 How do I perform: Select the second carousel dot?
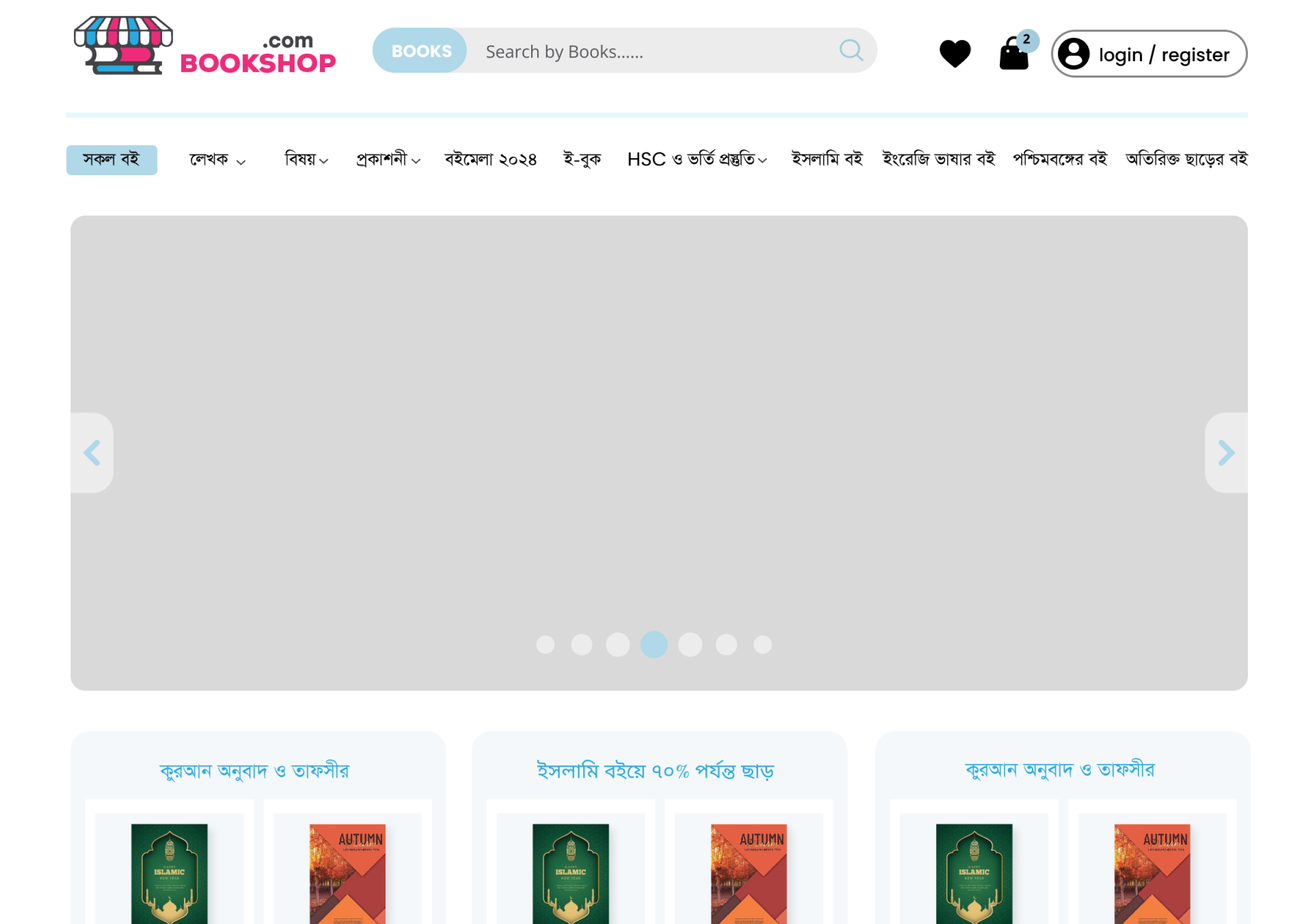[x=581, y=644]
